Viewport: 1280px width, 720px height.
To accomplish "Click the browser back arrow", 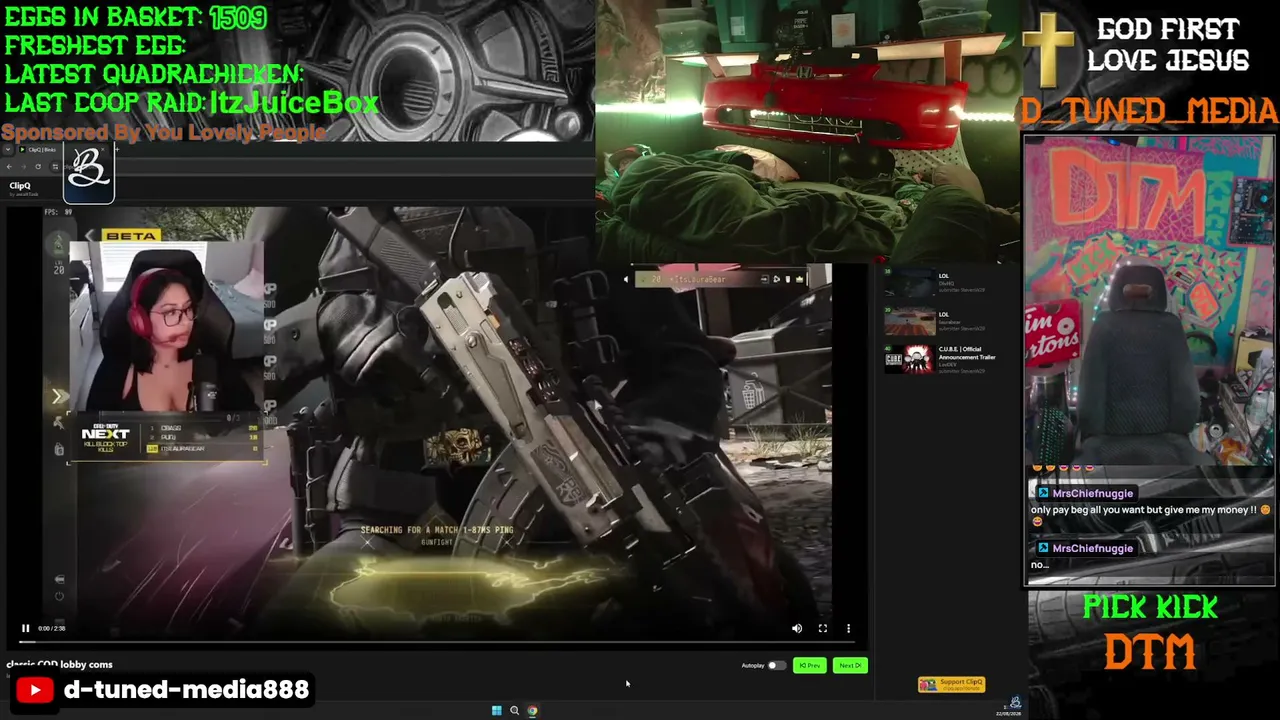I will click(9, 166).
